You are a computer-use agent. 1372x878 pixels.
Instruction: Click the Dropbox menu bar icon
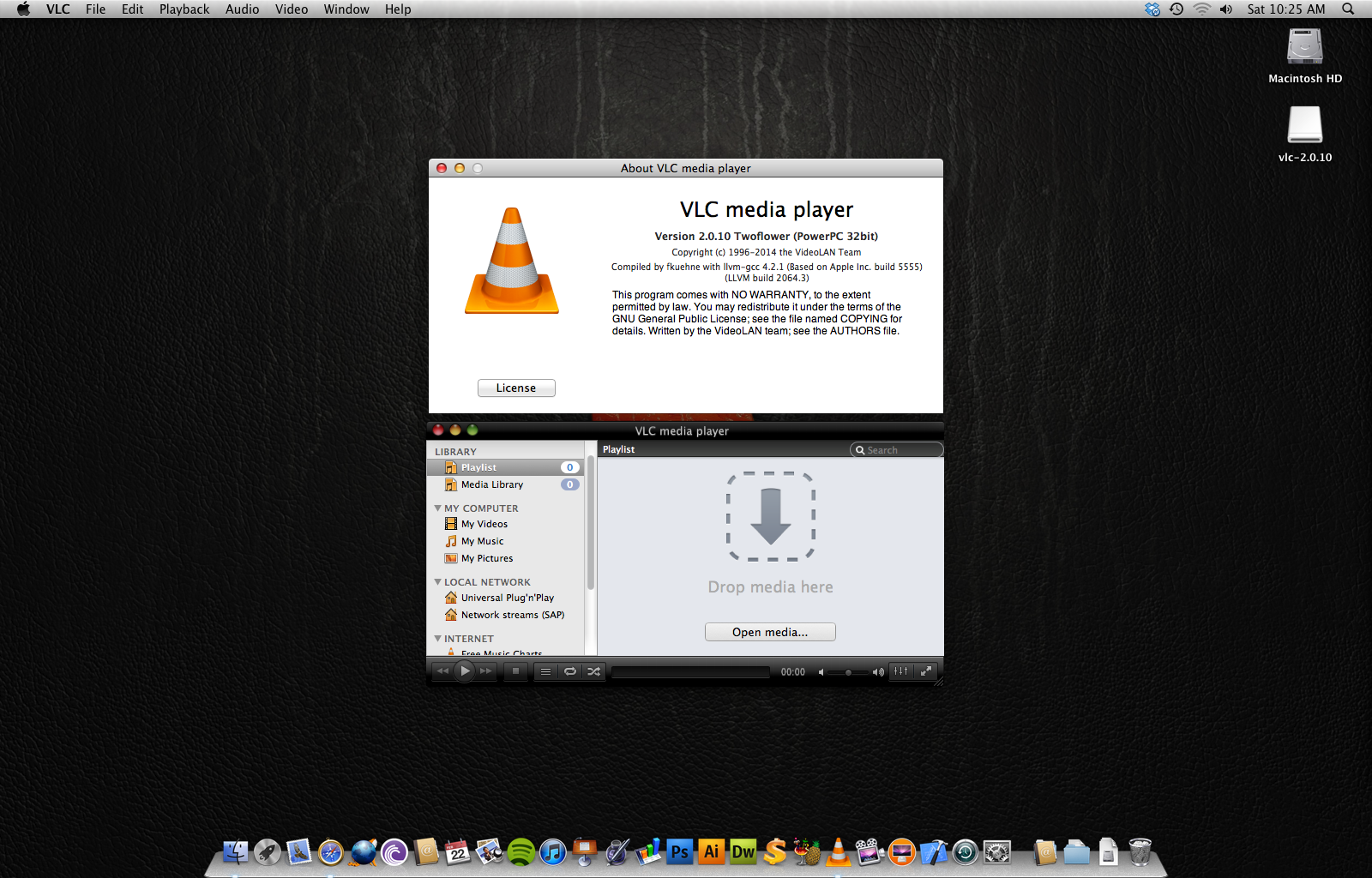[1152, 9]
